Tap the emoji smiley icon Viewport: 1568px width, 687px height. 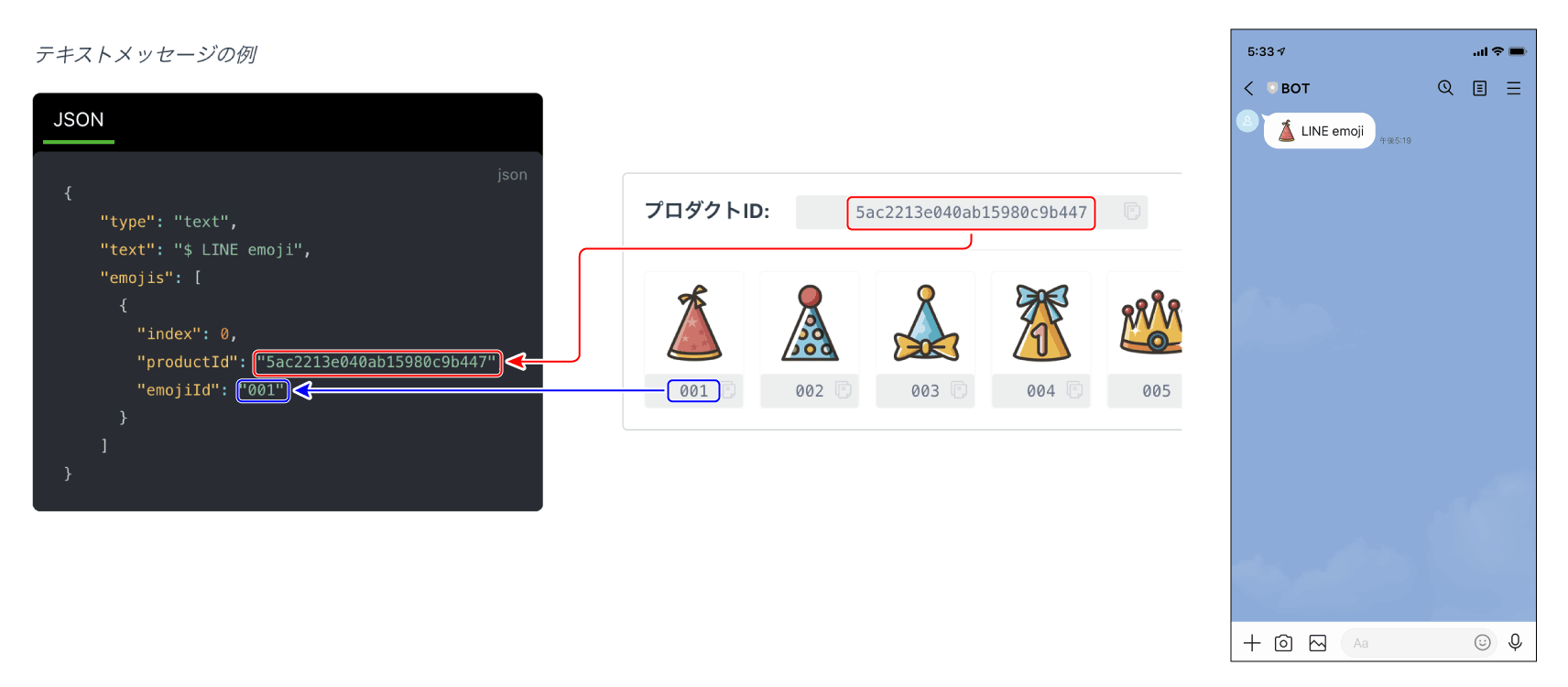click(1482, 643)
